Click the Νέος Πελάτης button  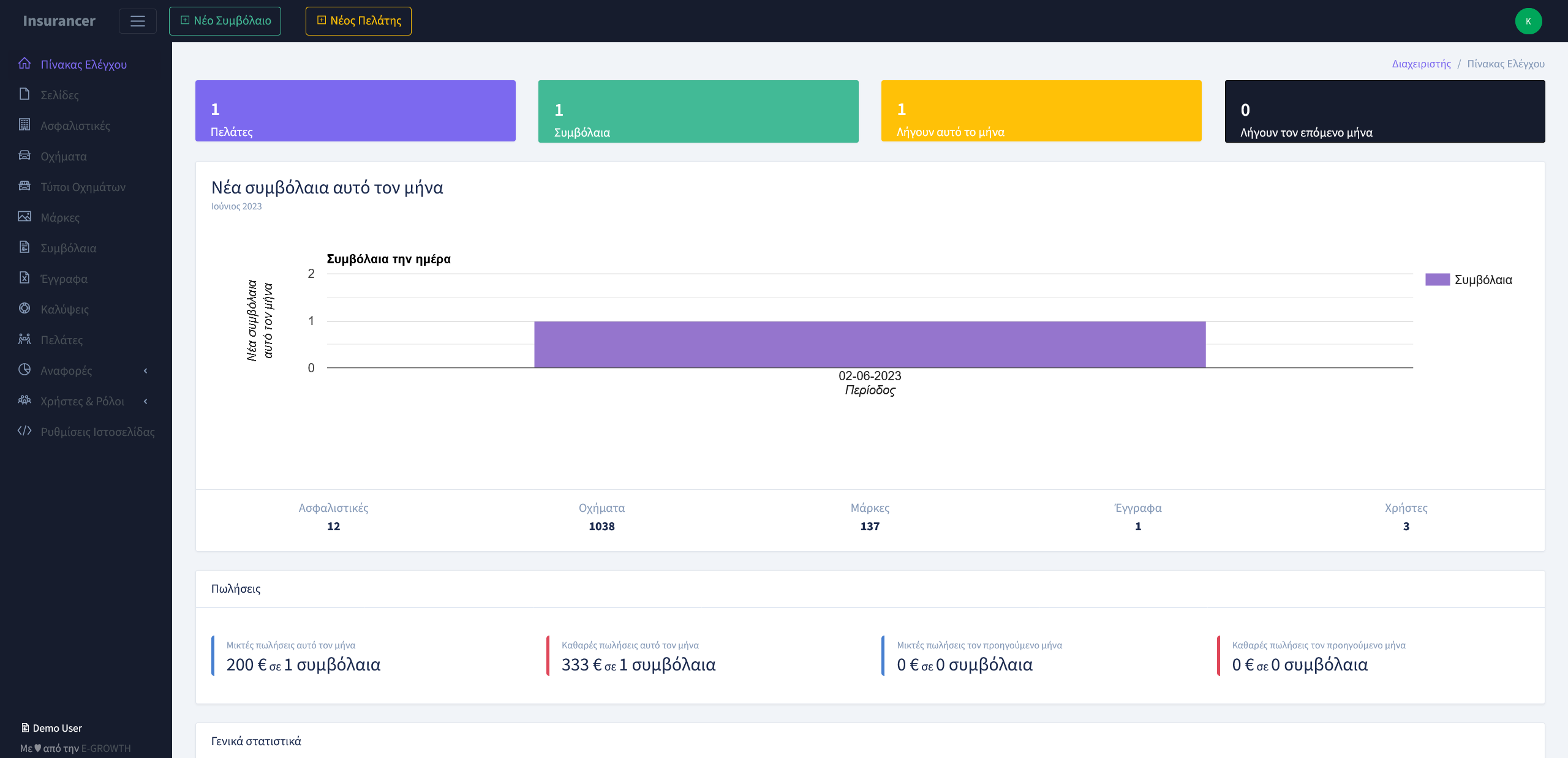point(358,21)
